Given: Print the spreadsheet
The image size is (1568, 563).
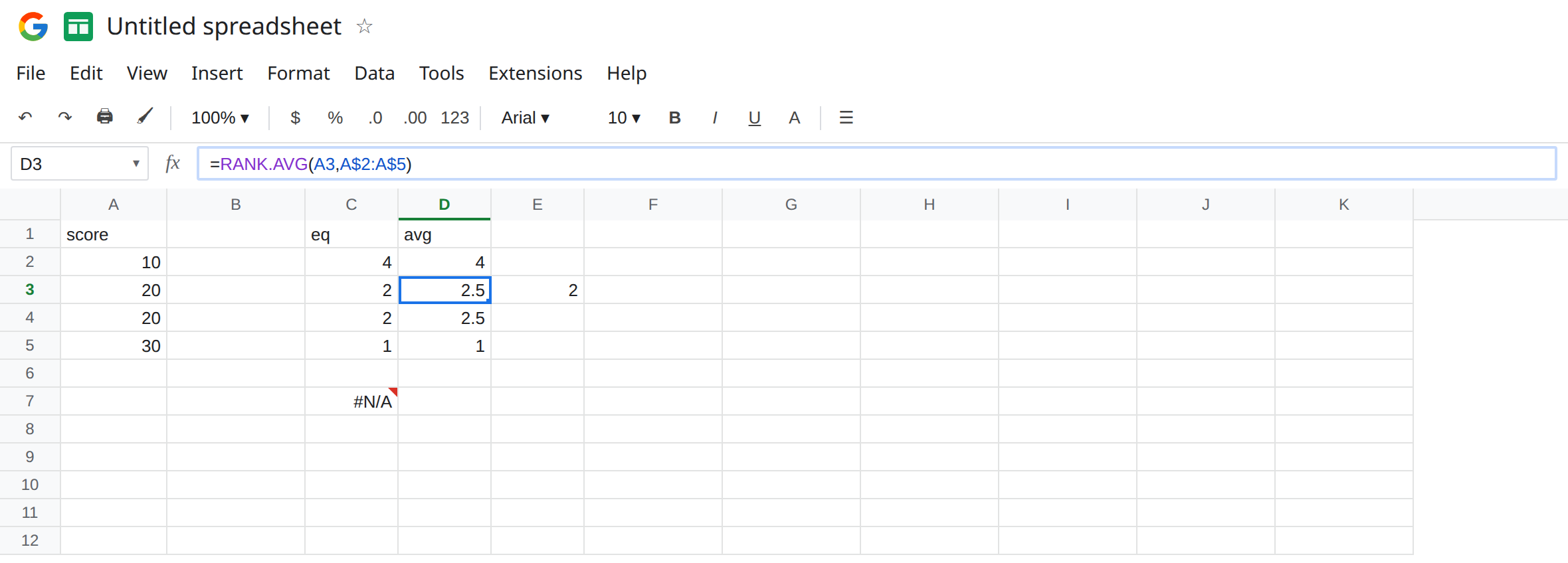Looking at the screenshot, I should point(105,118).
